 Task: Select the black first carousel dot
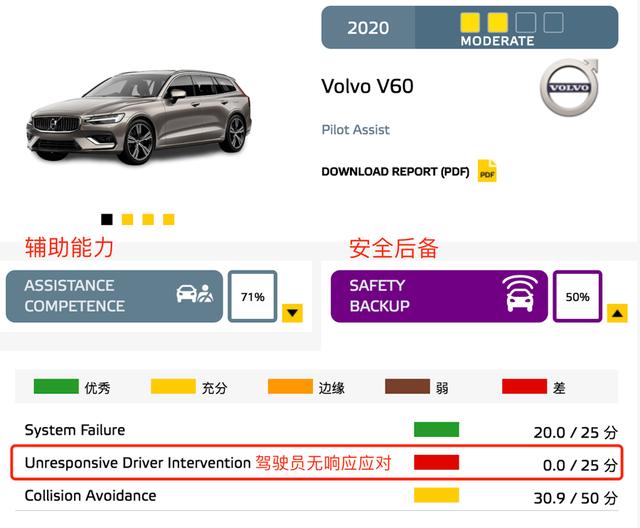coord(107,220)
